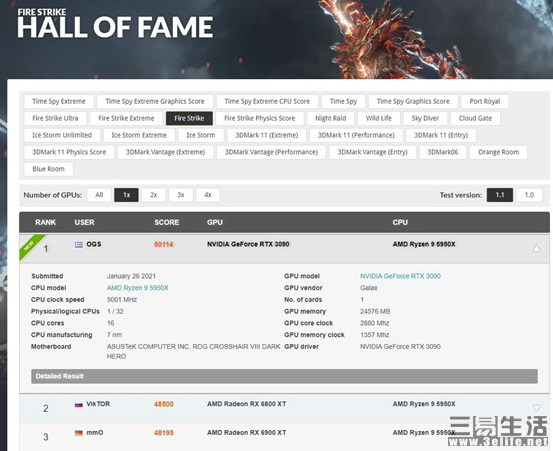The height and width of the screenshot is (451, 553).
Task: Select Ice Storm Extreme tab
Action: 139,135
